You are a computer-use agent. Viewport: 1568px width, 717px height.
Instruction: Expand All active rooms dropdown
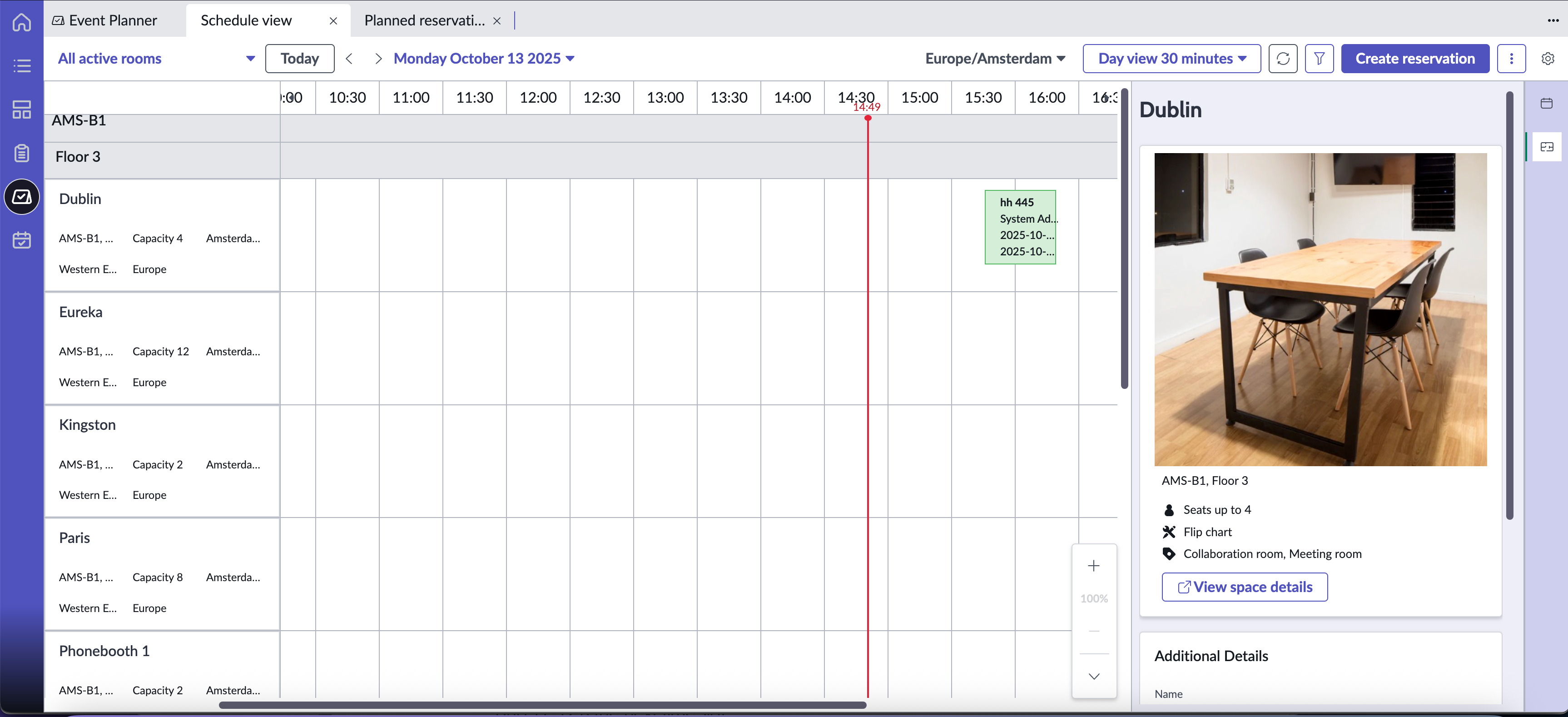[156, 59]
